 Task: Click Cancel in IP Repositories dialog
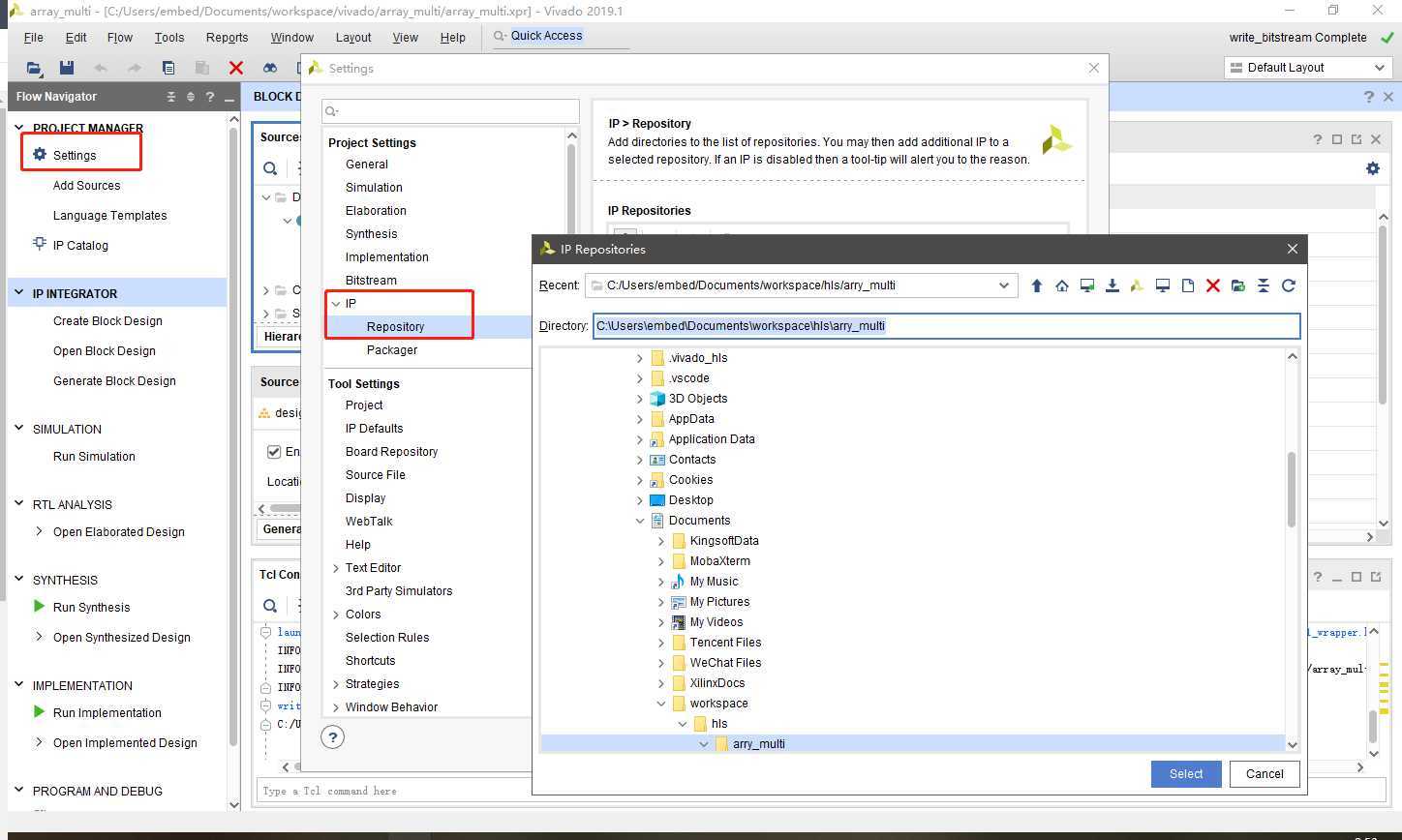click(1265, 774)
